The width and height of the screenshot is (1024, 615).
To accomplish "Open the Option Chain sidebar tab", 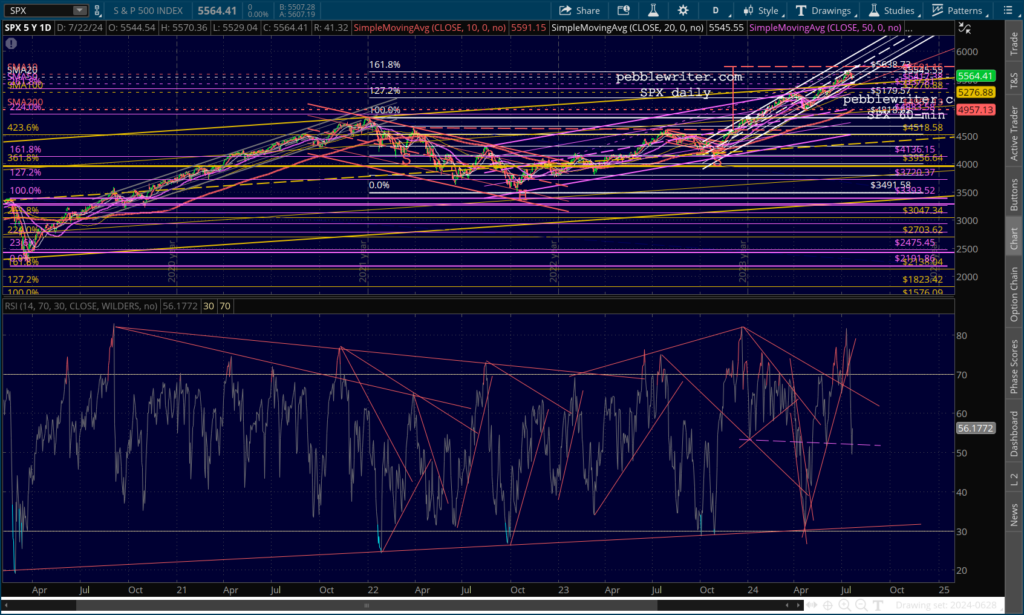I will click(1015, 292).
